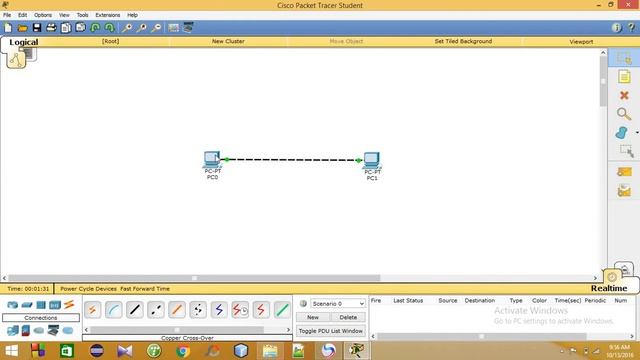This screenshot has height=360, width=640.
Task: Open the Options menu
Action: pyautogui.click(x=43, y=15)
